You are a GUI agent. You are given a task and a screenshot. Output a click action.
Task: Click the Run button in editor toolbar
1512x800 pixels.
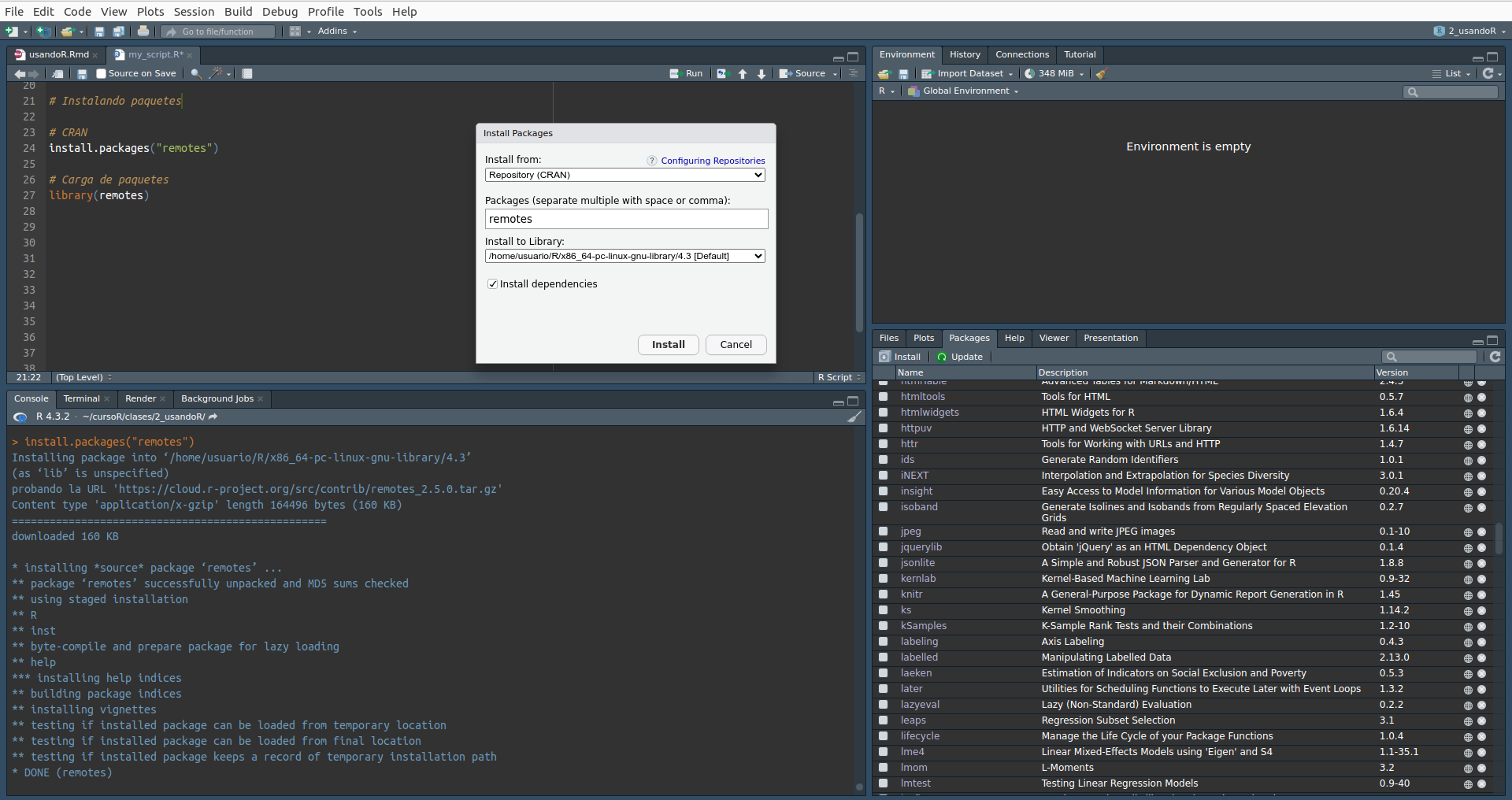pos(686,73)
